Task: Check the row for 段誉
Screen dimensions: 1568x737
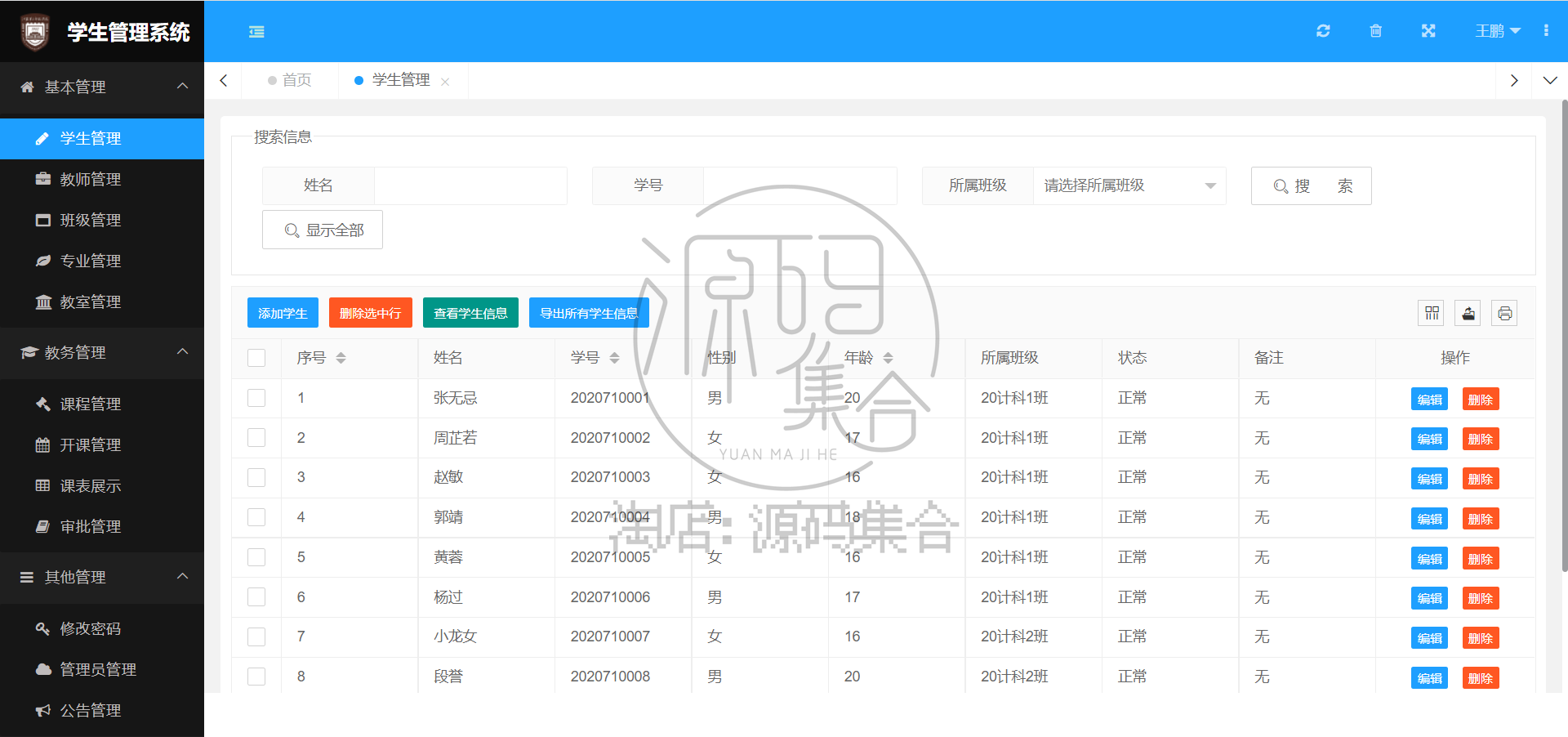Action: point(256,677)
